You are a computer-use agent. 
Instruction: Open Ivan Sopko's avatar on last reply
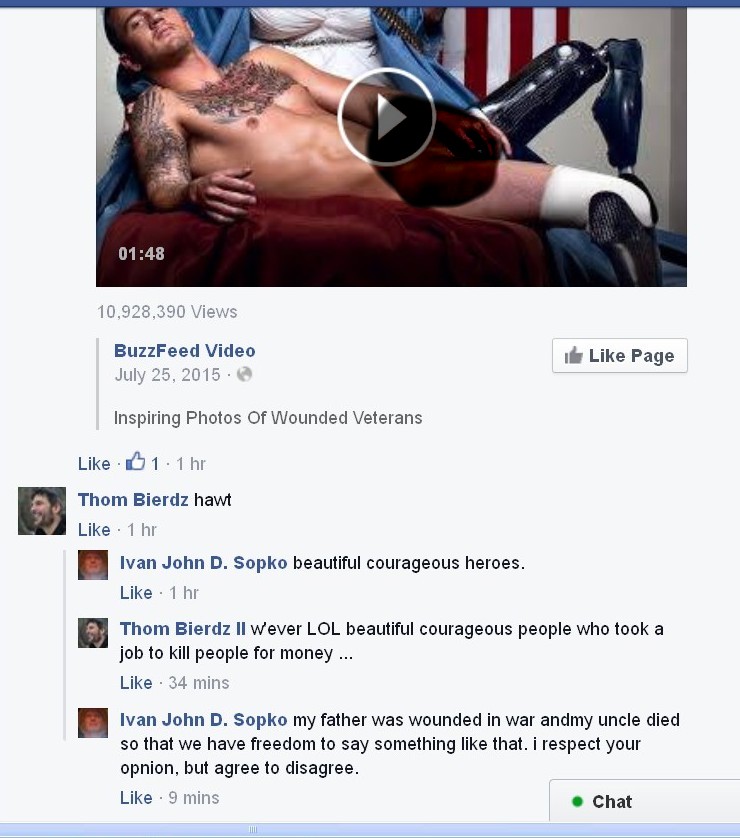tap(93, 723)
